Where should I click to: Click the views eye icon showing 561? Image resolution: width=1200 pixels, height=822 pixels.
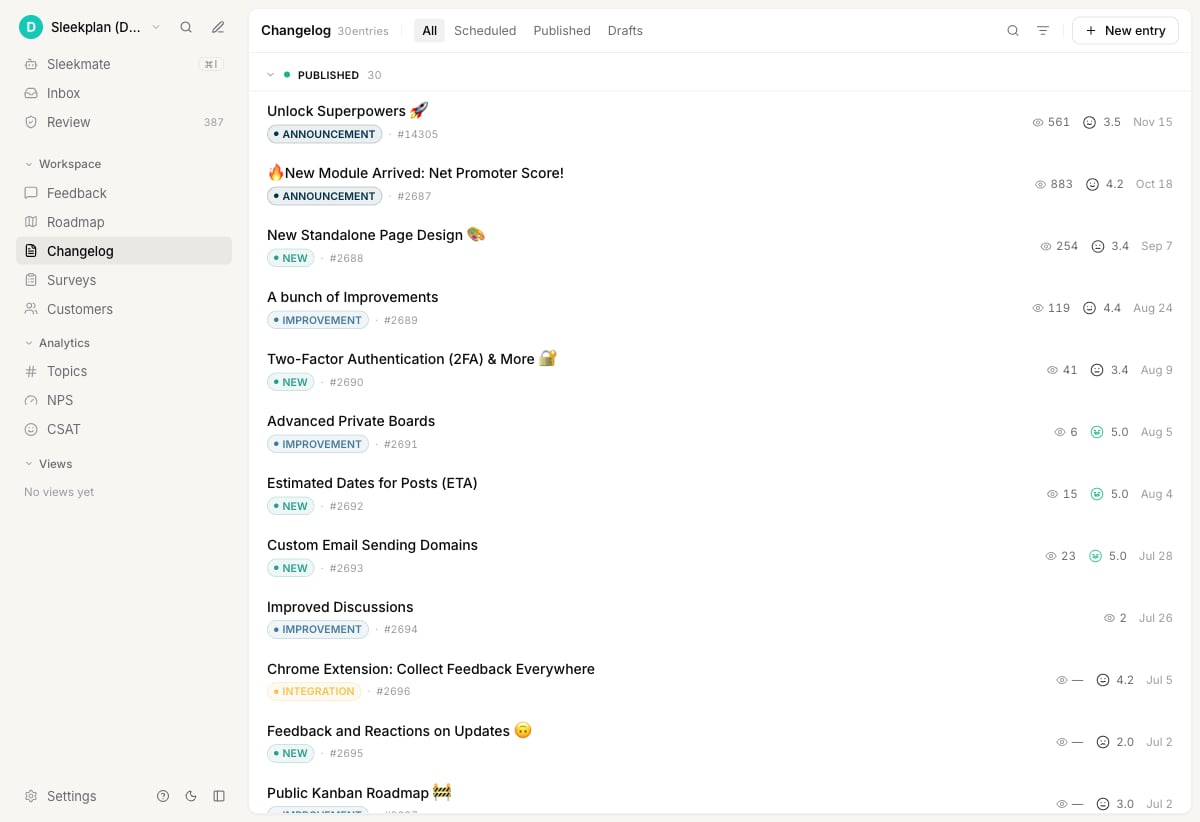(1038, 122)
